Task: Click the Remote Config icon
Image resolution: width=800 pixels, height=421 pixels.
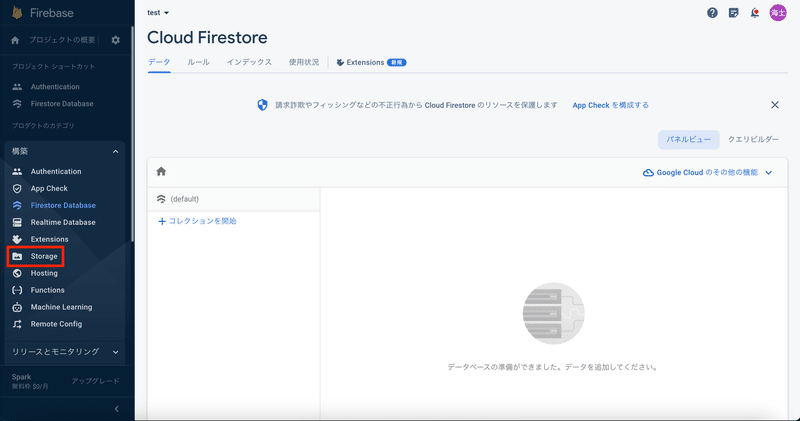Action: click(17, 324)
